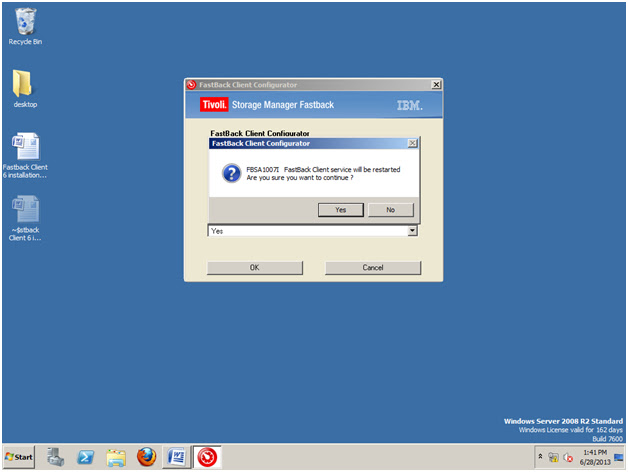
Task: Switch to FastBack Configurator taskbar button
Action: click(207, 457)
